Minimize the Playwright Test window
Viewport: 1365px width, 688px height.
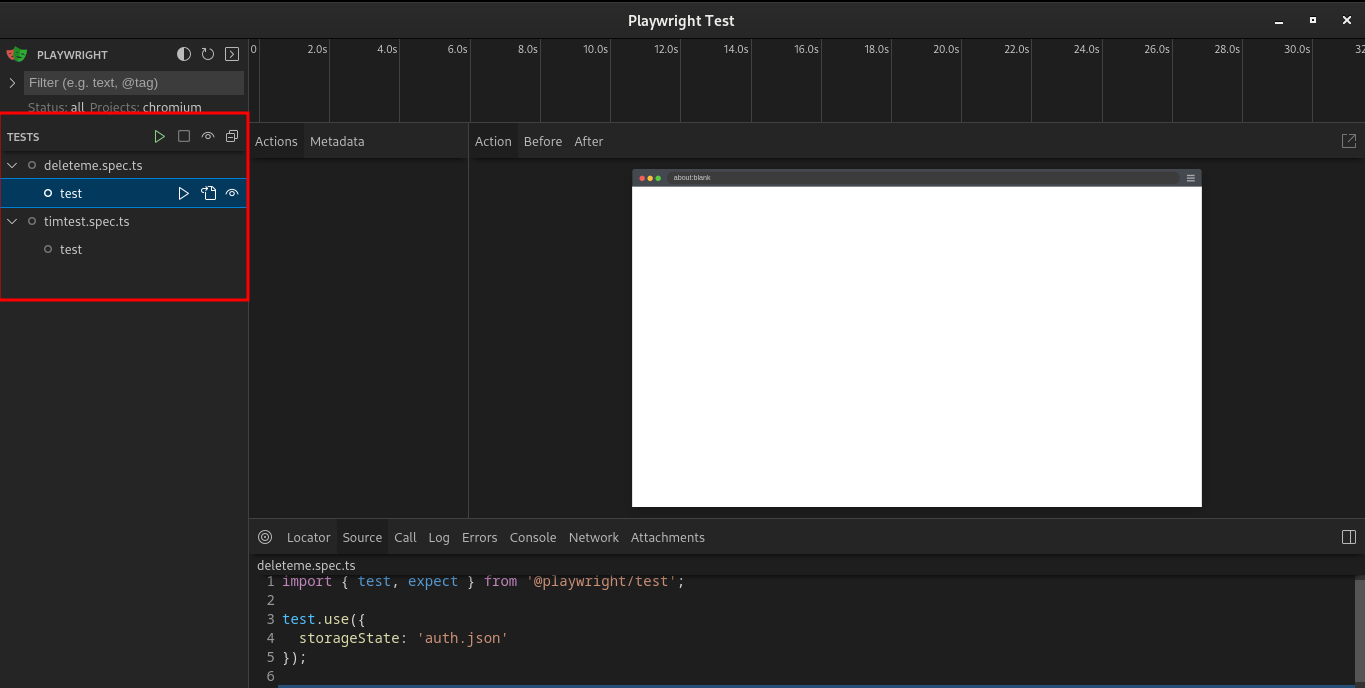tap(1279, 20)
